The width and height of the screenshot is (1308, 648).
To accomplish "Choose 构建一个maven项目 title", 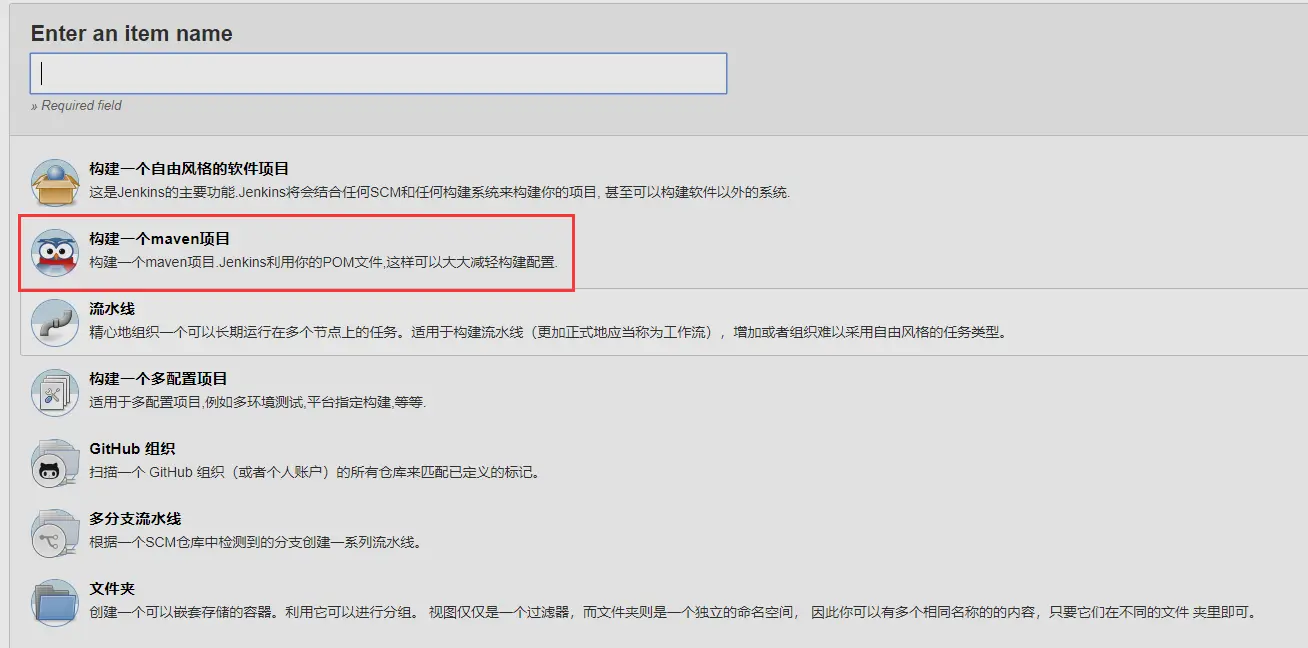I will pos(160,239).
